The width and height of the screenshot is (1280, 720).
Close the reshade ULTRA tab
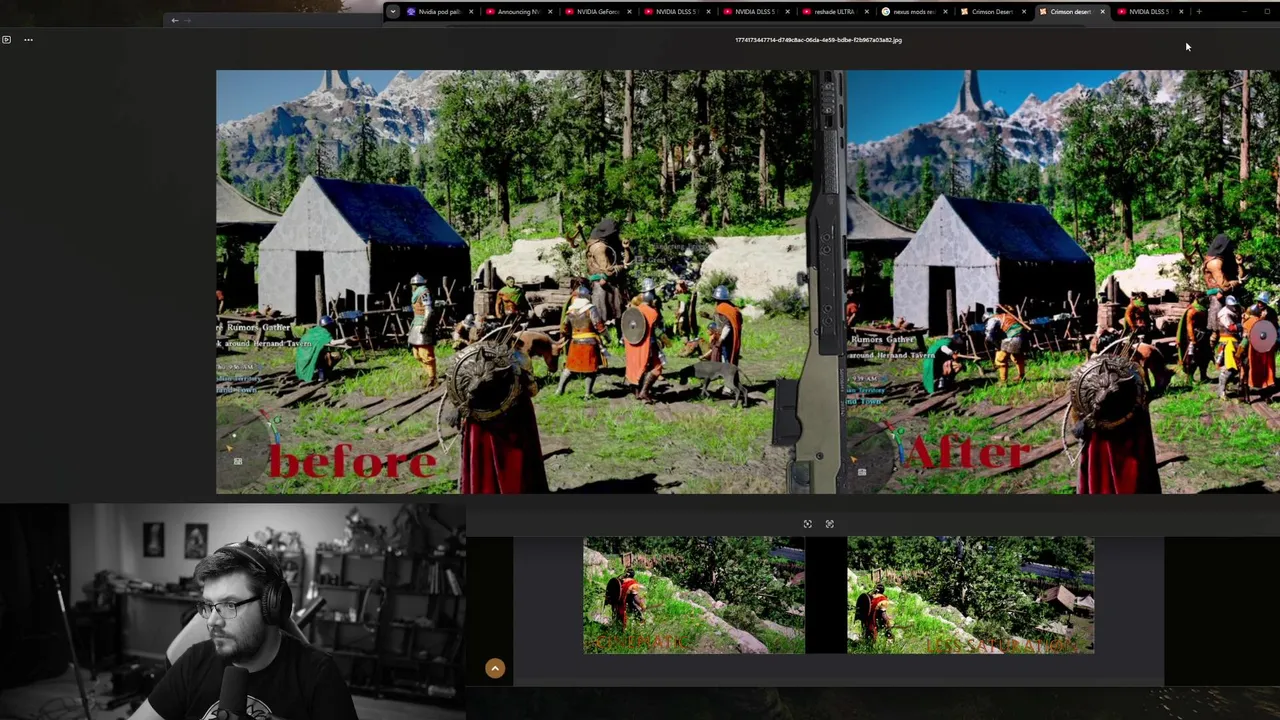click(866, 12)
